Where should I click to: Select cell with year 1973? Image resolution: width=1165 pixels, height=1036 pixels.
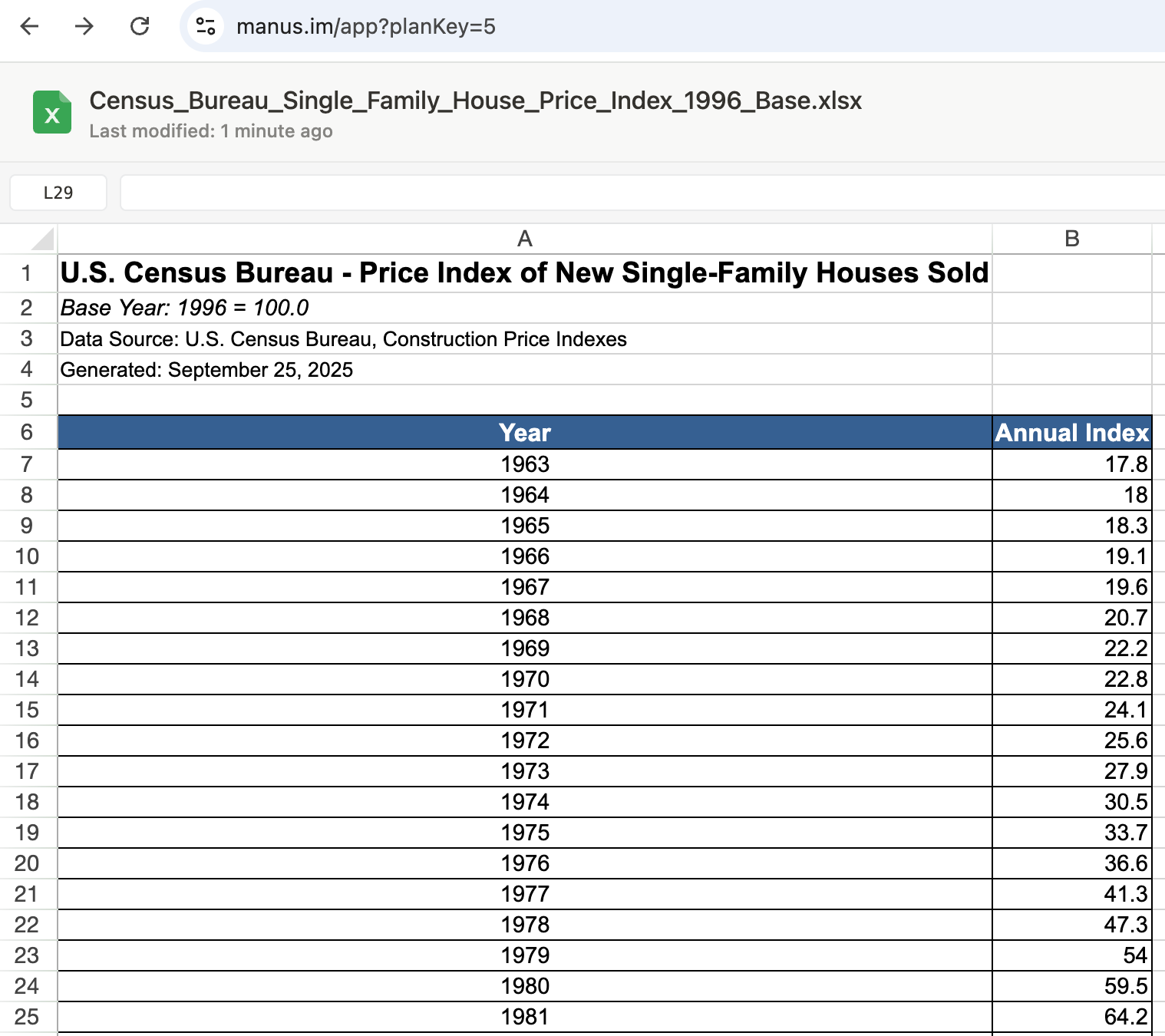coord(525,771)
